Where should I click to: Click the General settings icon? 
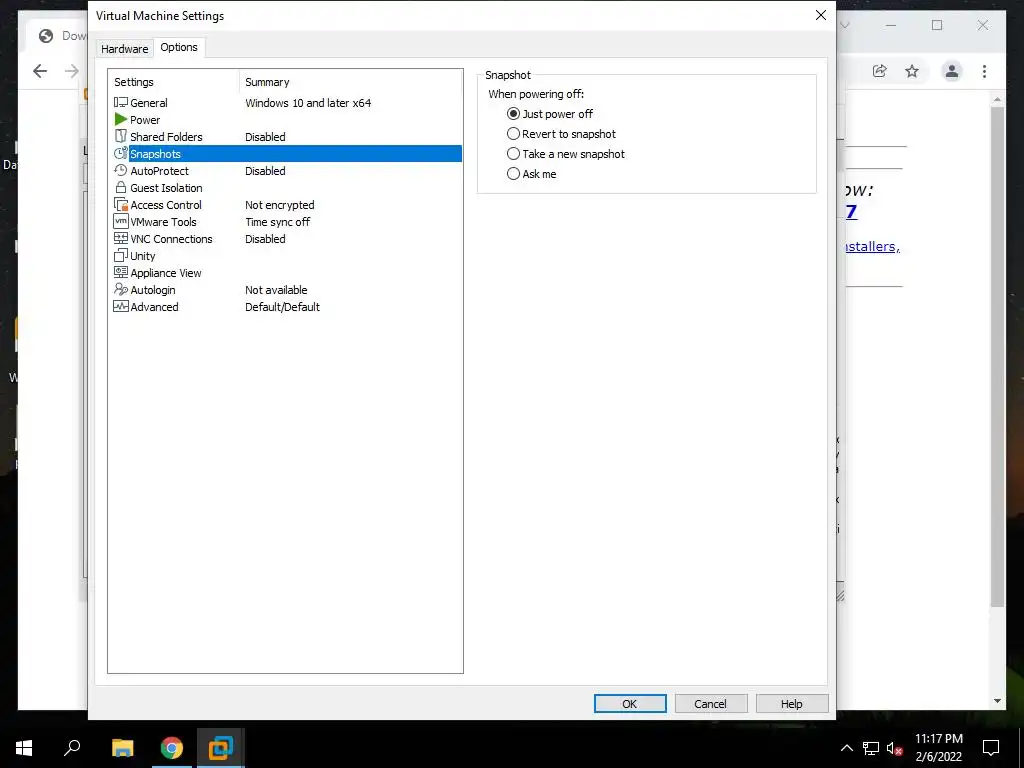pos(121,103)
